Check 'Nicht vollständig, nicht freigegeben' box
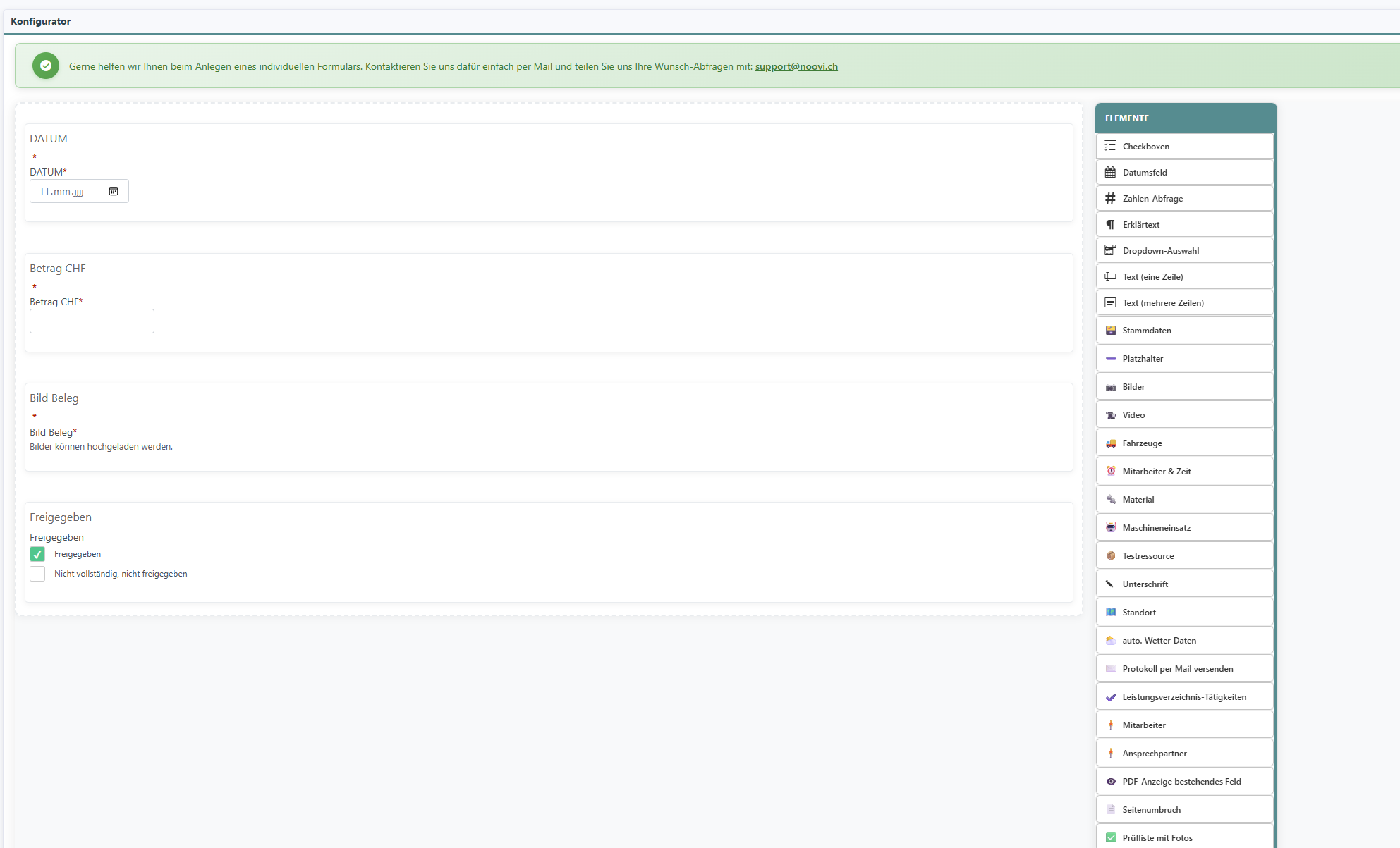Image resolution: width=1400 pixels, height=848 pixels. (x=37, y=574)
